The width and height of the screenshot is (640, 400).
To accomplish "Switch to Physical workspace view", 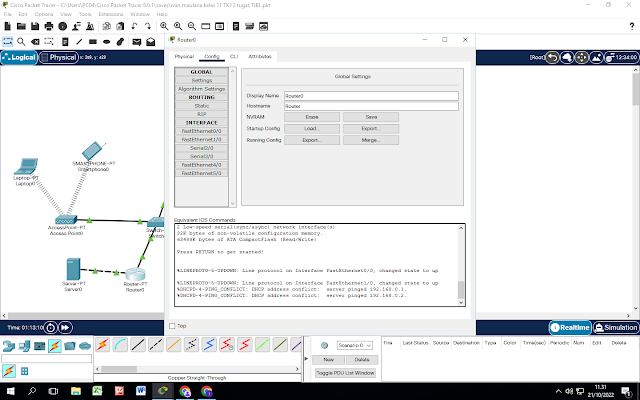I will tap(58, 58).
